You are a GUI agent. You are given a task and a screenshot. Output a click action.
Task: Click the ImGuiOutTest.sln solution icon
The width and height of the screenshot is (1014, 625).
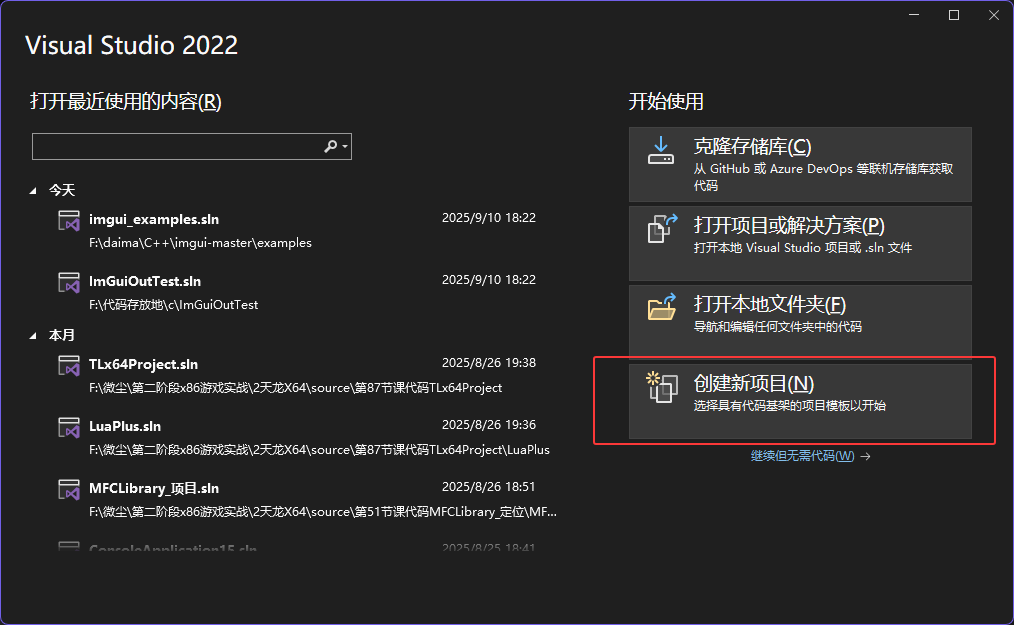69,283
